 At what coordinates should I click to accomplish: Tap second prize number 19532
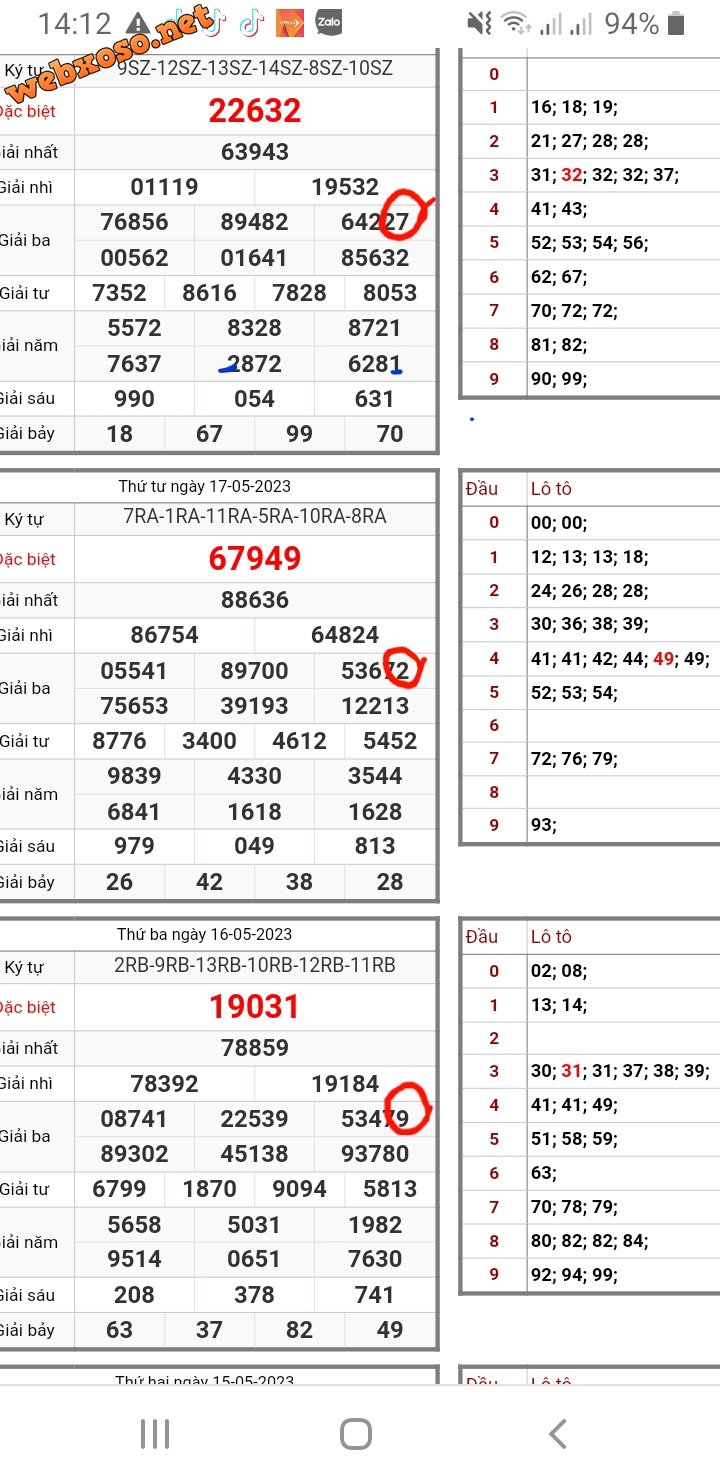[x=345, y=187]
